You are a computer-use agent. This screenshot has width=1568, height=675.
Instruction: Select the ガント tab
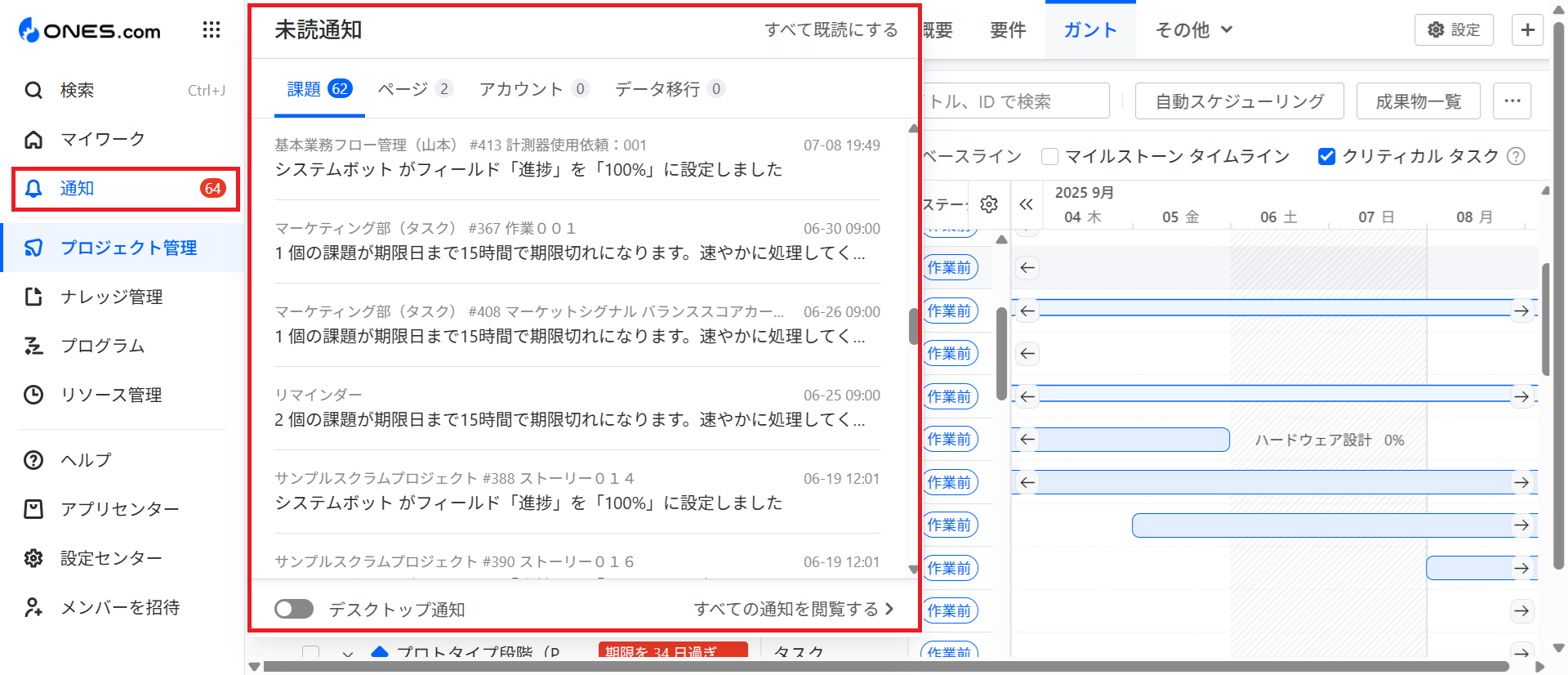(x=1090, y=30)
